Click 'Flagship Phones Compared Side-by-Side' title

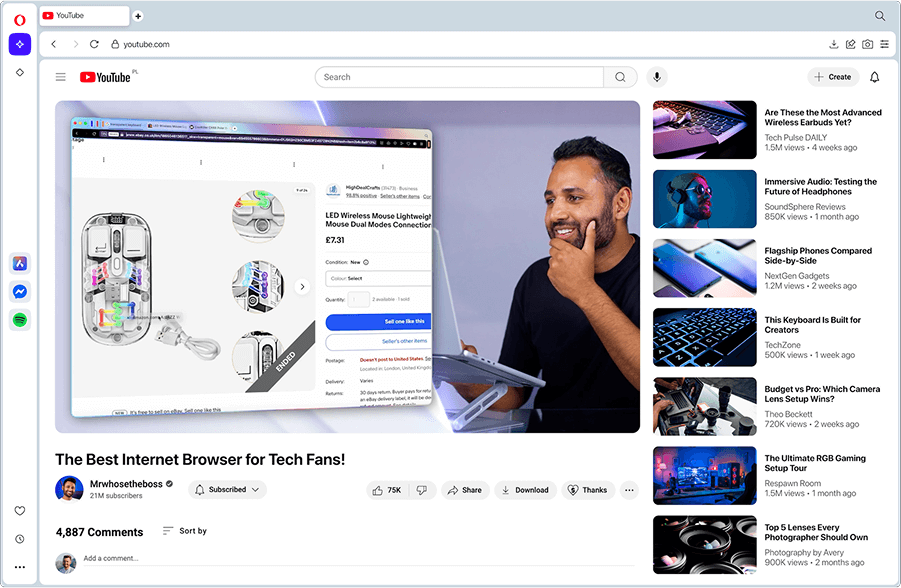818,256
